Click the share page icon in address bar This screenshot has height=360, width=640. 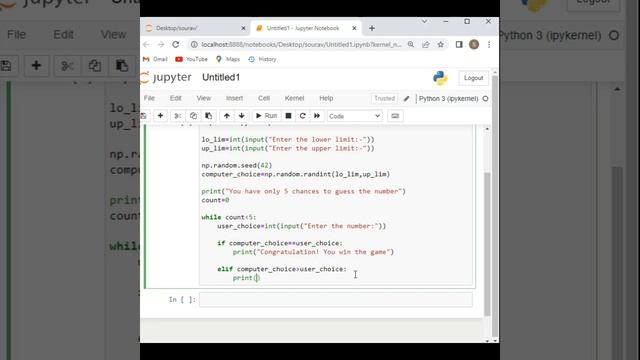tap(426, 44)
